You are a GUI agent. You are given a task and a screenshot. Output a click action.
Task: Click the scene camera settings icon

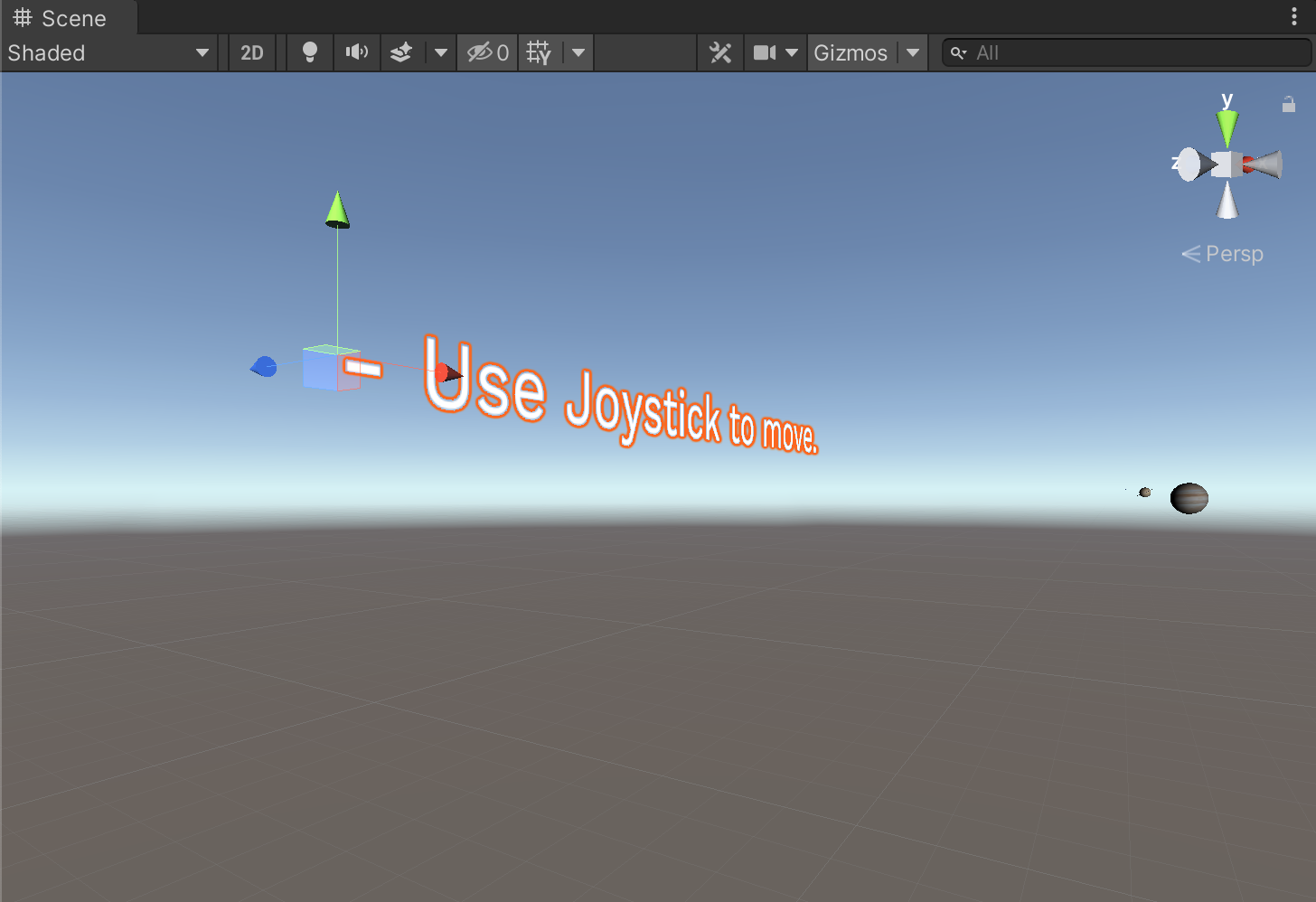(x=765, y=52)
